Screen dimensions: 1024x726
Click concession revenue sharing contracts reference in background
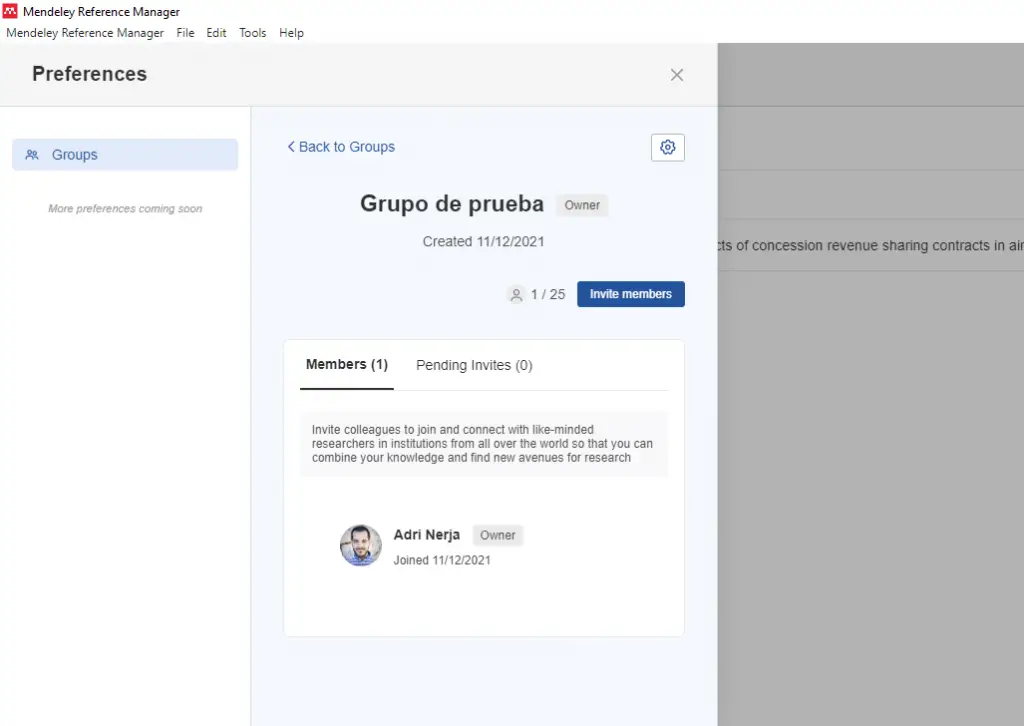(x=871, y=245)
